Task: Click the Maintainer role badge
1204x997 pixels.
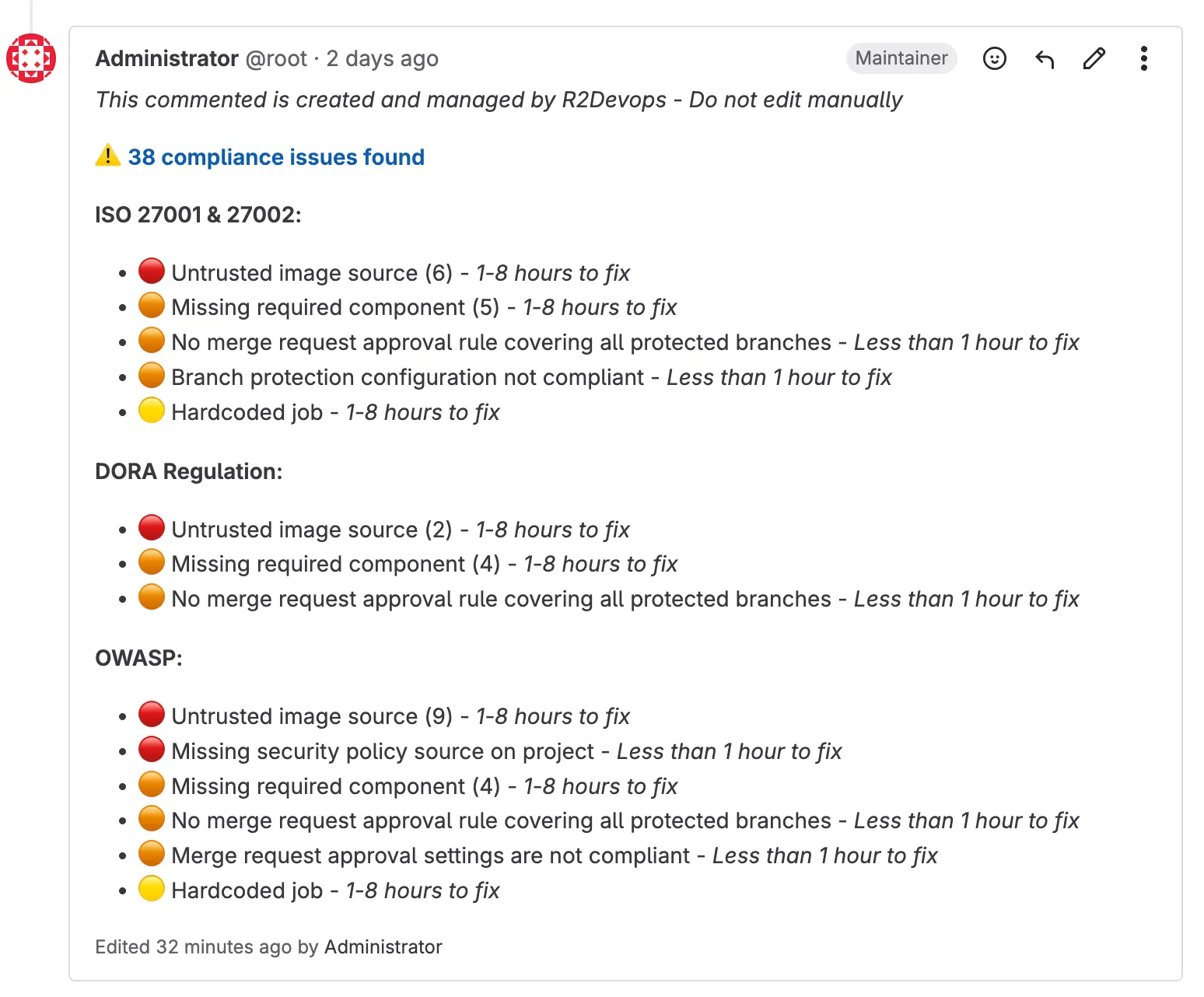Action: click(x=901, y=58)
